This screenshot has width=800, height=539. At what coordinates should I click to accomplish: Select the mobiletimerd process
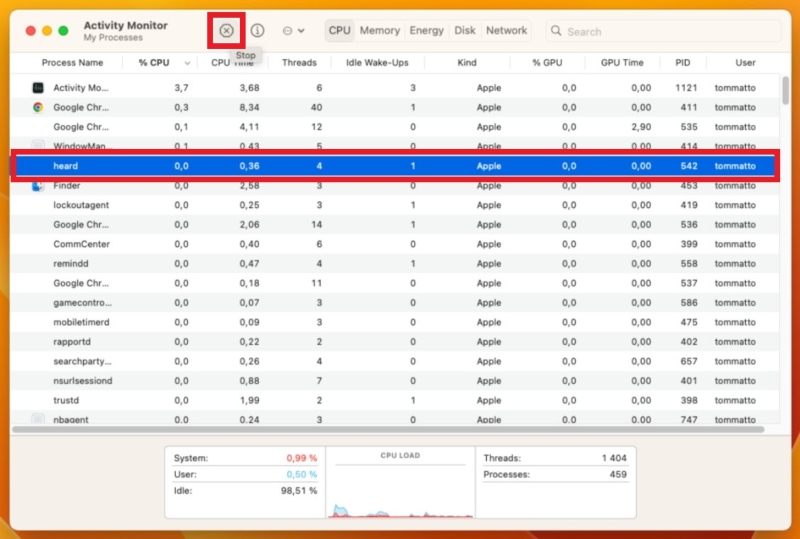click(x=395, y=323)
